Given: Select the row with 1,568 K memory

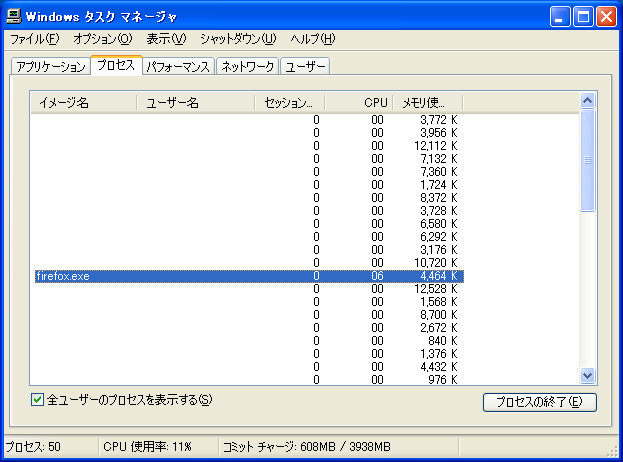Looking at the screenshot, I should [250, 302].
